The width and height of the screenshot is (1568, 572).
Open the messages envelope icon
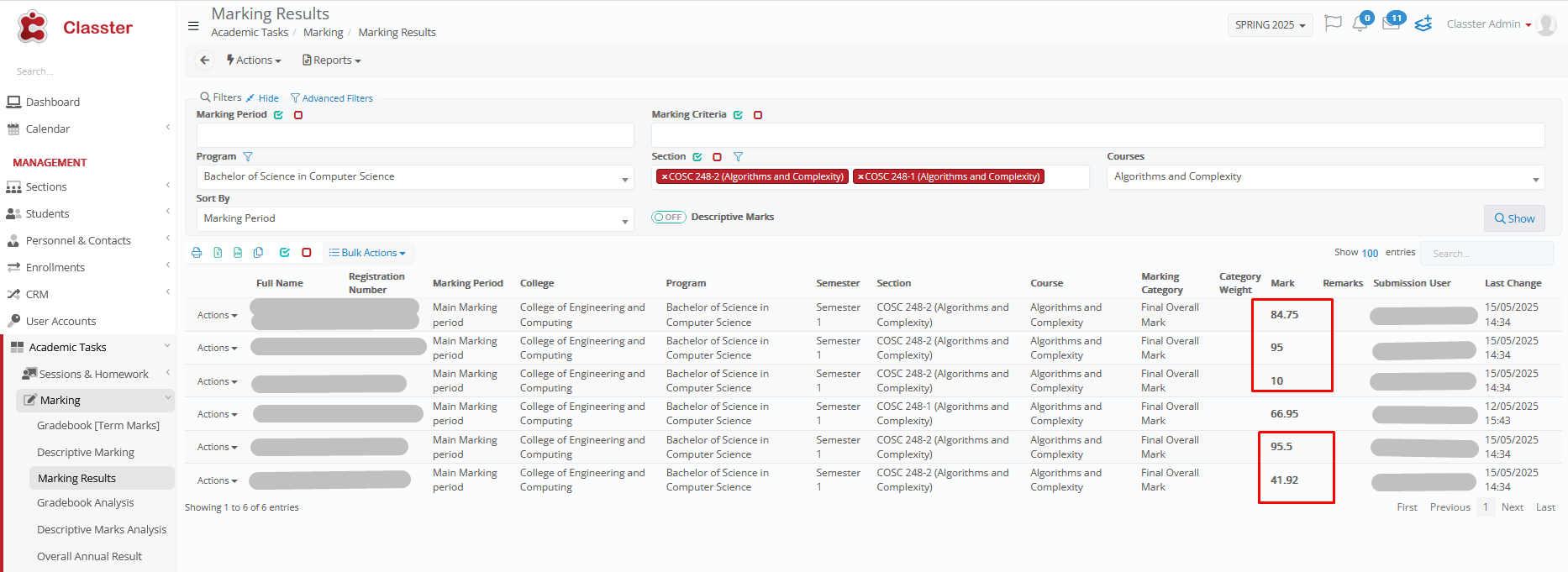[1392, 24]
